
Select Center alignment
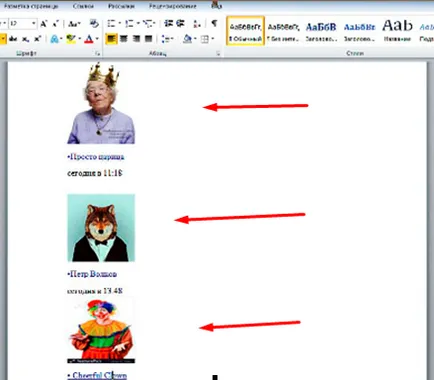(x=124, y=39)
